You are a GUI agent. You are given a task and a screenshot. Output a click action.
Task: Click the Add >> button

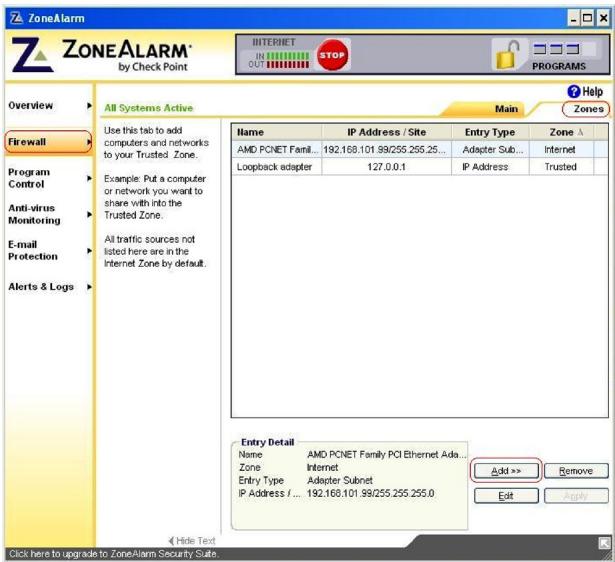coord(506,471)
